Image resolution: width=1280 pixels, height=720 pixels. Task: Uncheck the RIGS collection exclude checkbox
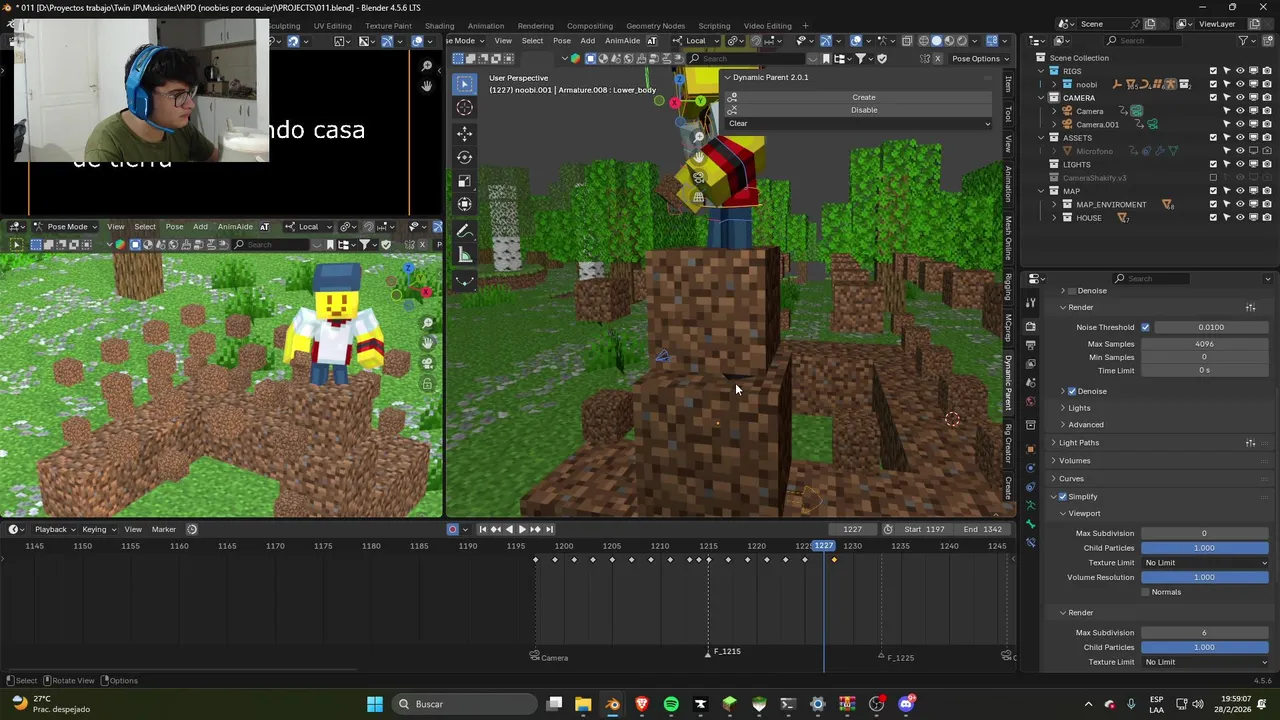point(1213,71)
